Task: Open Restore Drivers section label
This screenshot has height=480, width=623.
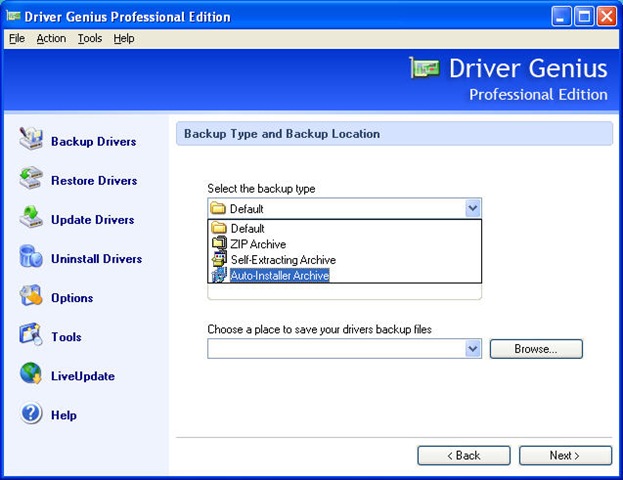Action: [94, 180]
